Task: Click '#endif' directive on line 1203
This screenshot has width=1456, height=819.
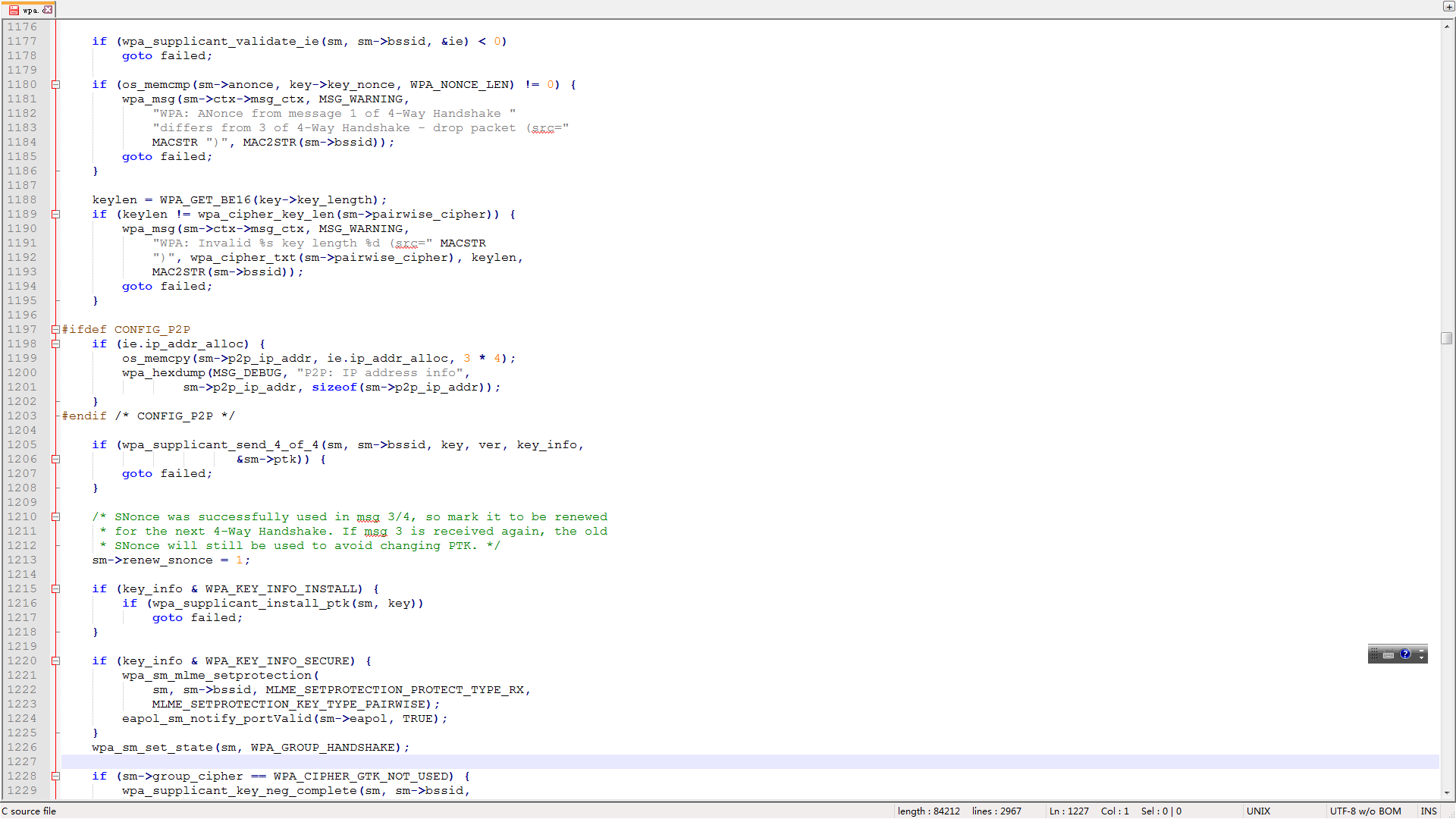Action: coord(84,416)
